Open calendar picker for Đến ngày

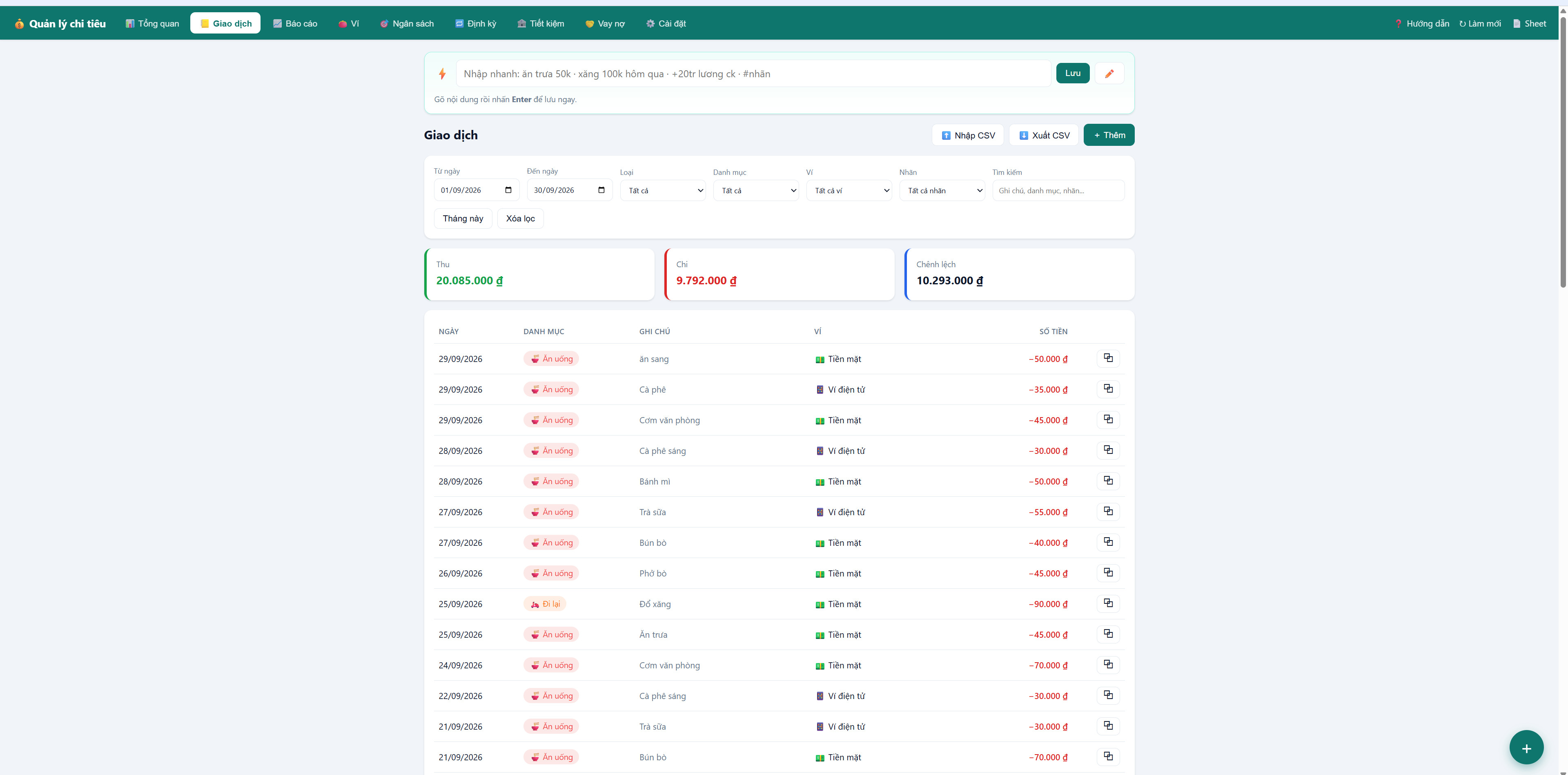[x=601, y=190]
